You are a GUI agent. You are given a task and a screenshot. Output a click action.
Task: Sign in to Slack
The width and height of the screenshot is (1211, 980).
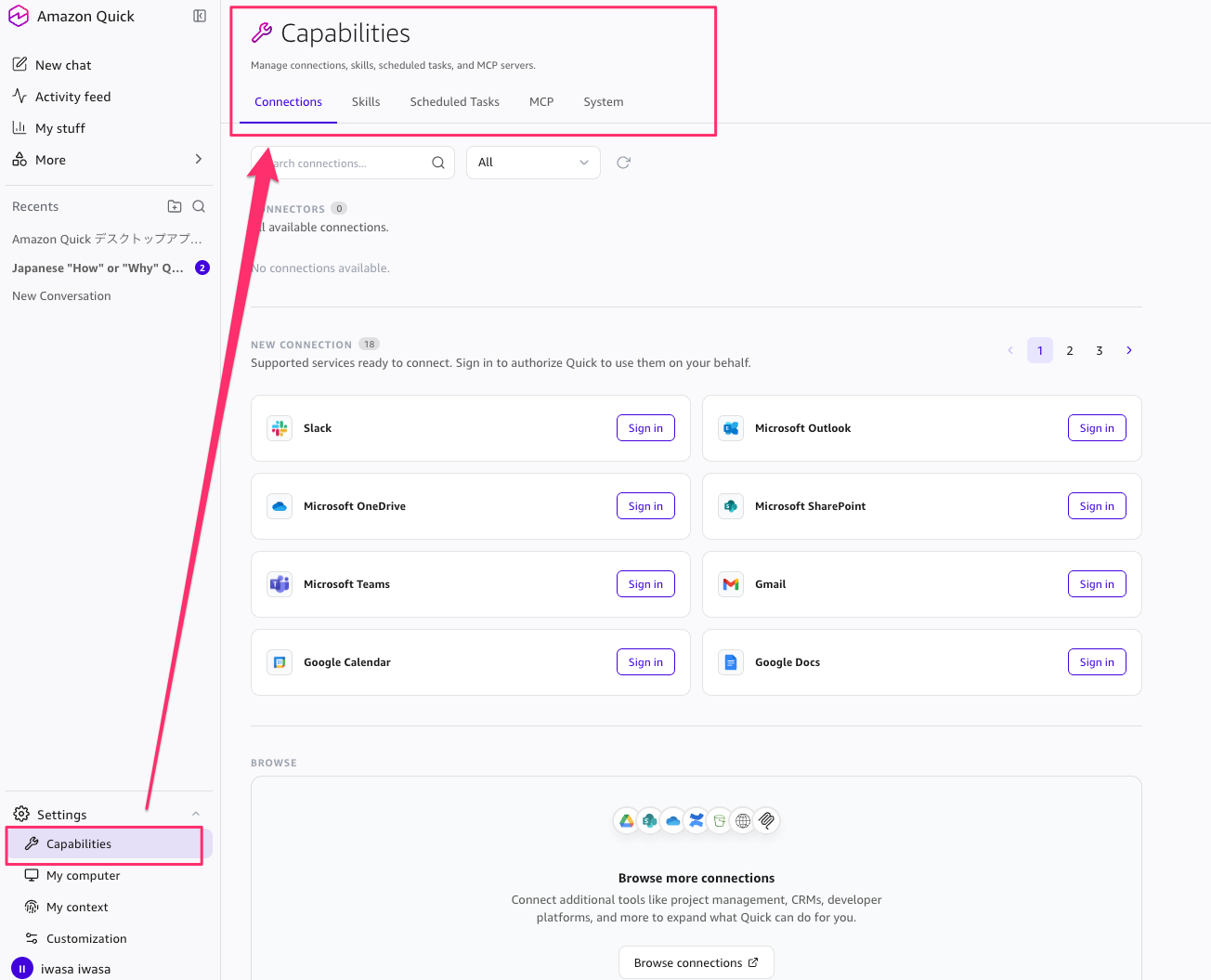645,428
